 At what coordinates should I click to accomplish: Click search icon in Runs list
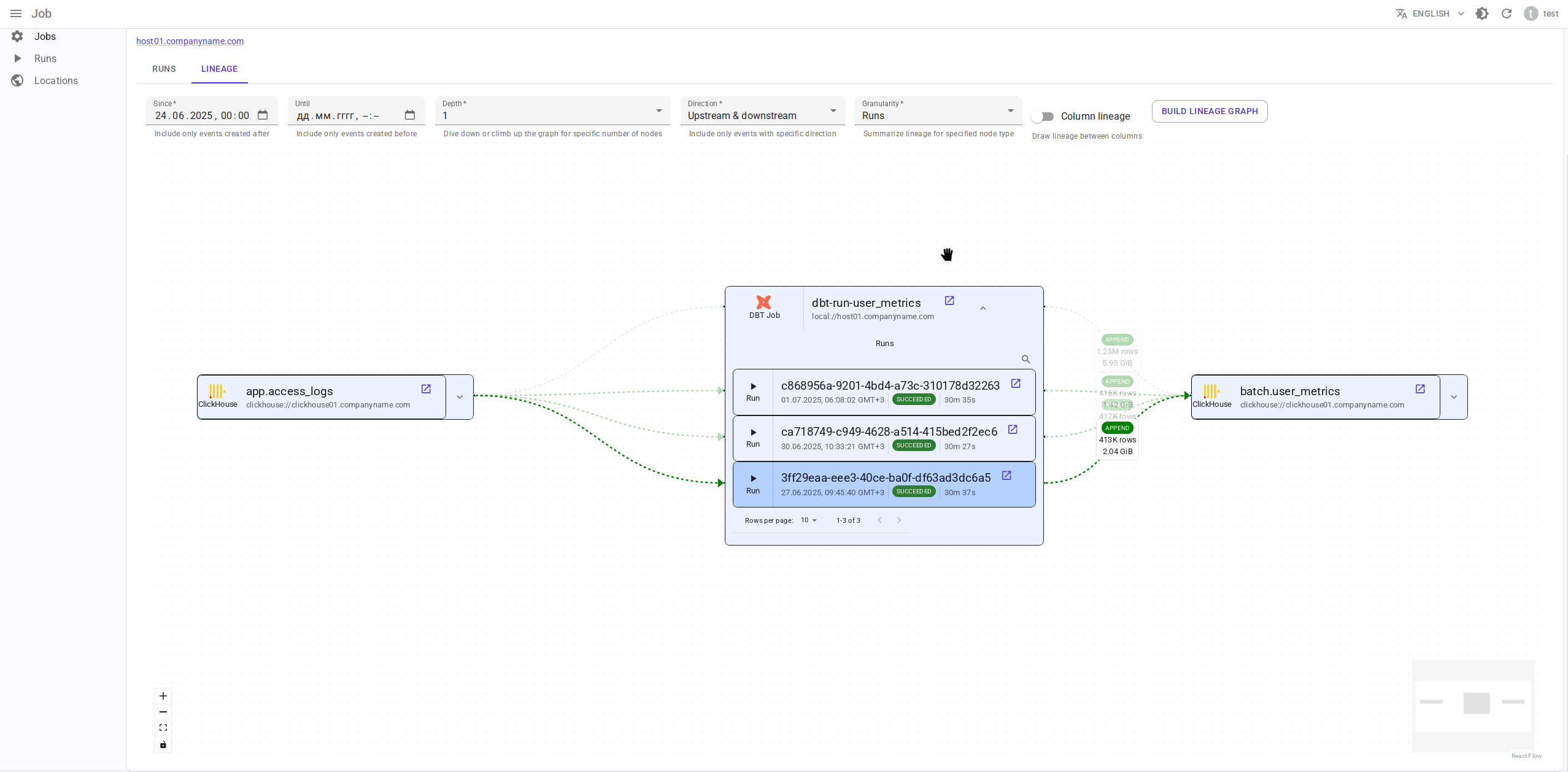(1025, 360)
